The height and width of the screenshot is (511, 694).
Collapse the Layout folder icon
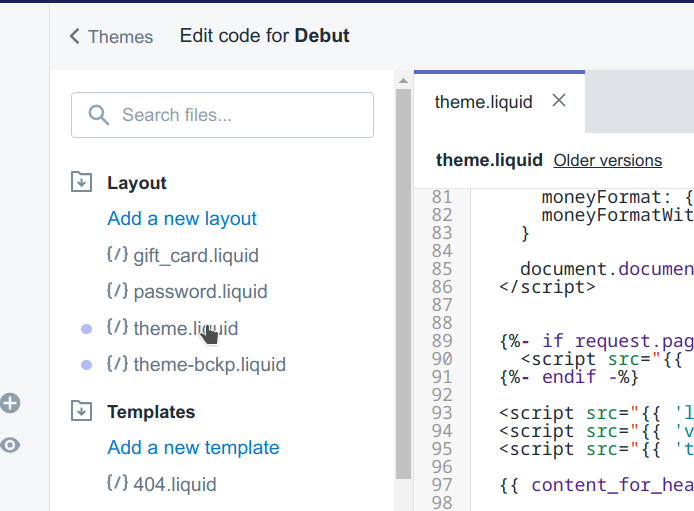click(81, 182)
